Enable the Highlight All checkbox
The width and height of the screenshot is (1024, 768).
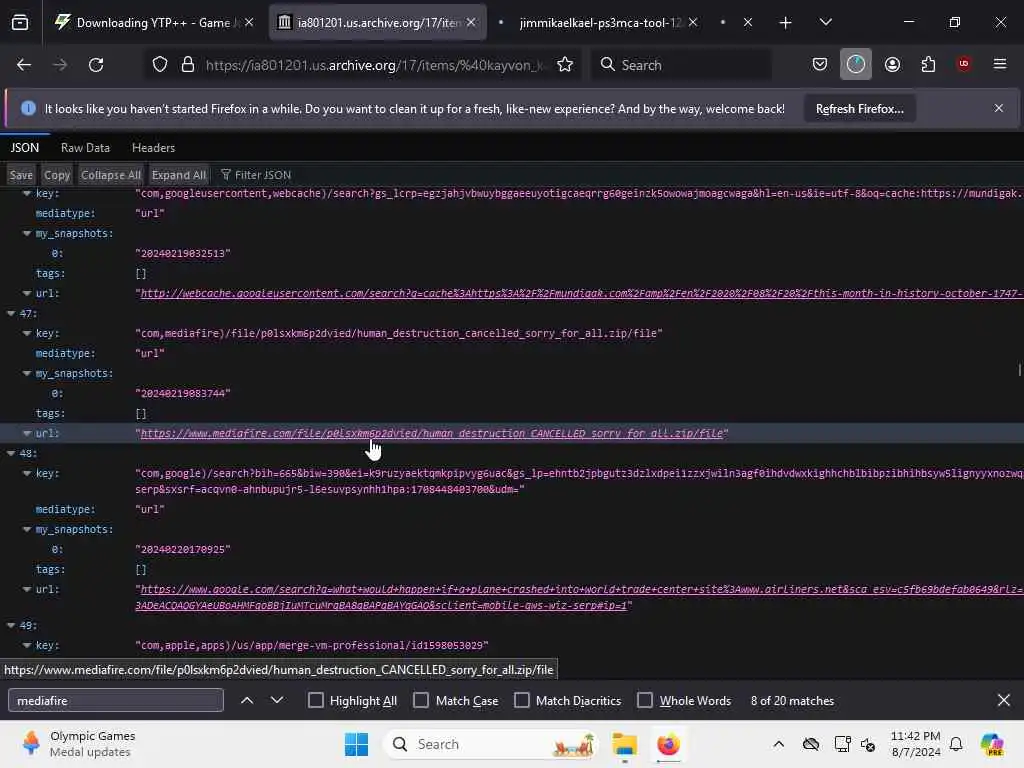316,700
